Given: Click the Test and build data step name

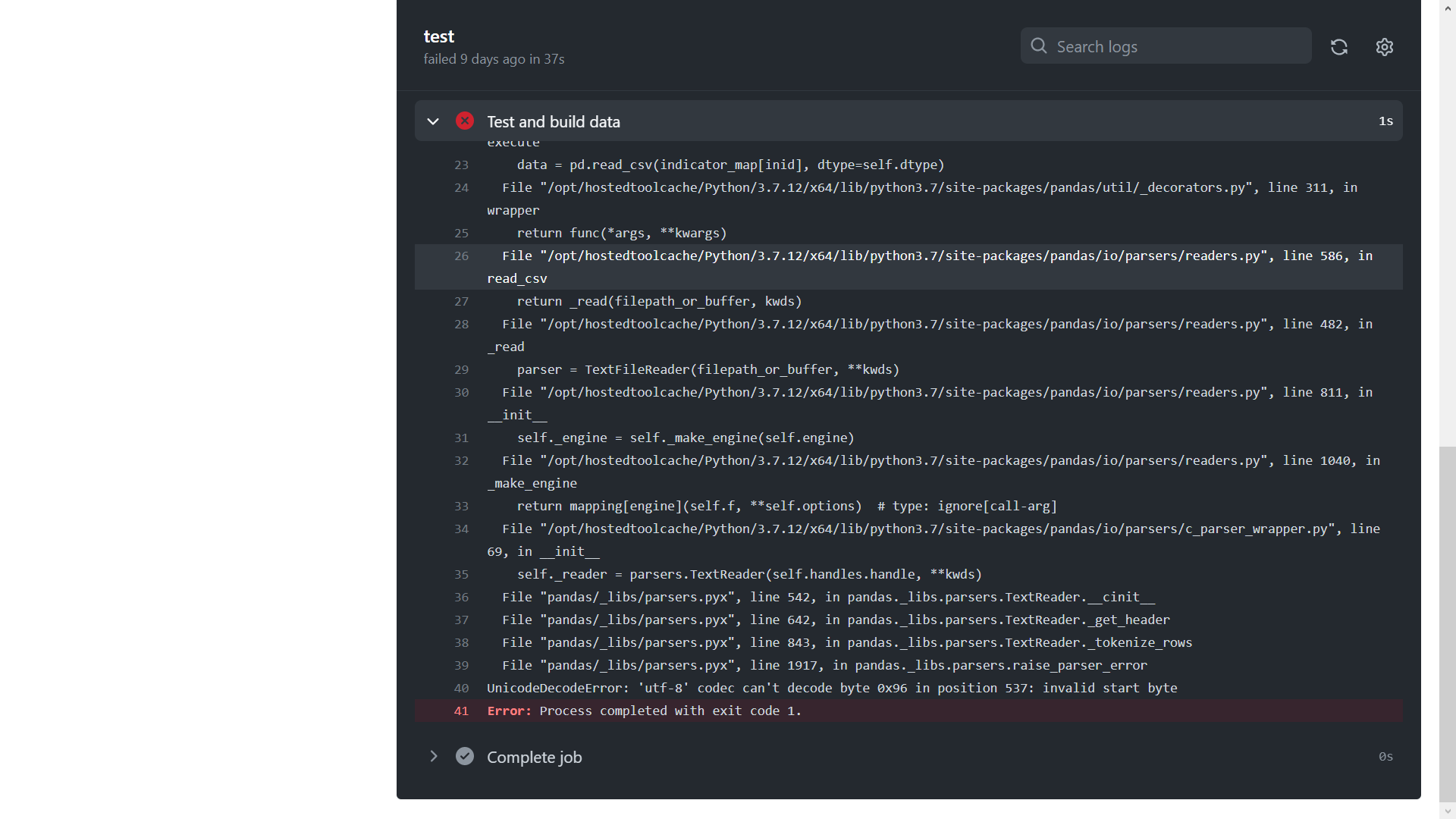Looking at the screenshot, I should click(x=554, y=121).
